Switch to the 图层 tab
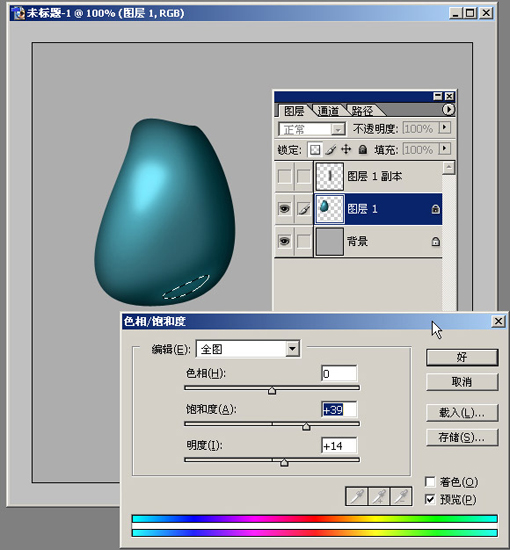This screenshot has width=510, height=550. [x=294, y=111]
